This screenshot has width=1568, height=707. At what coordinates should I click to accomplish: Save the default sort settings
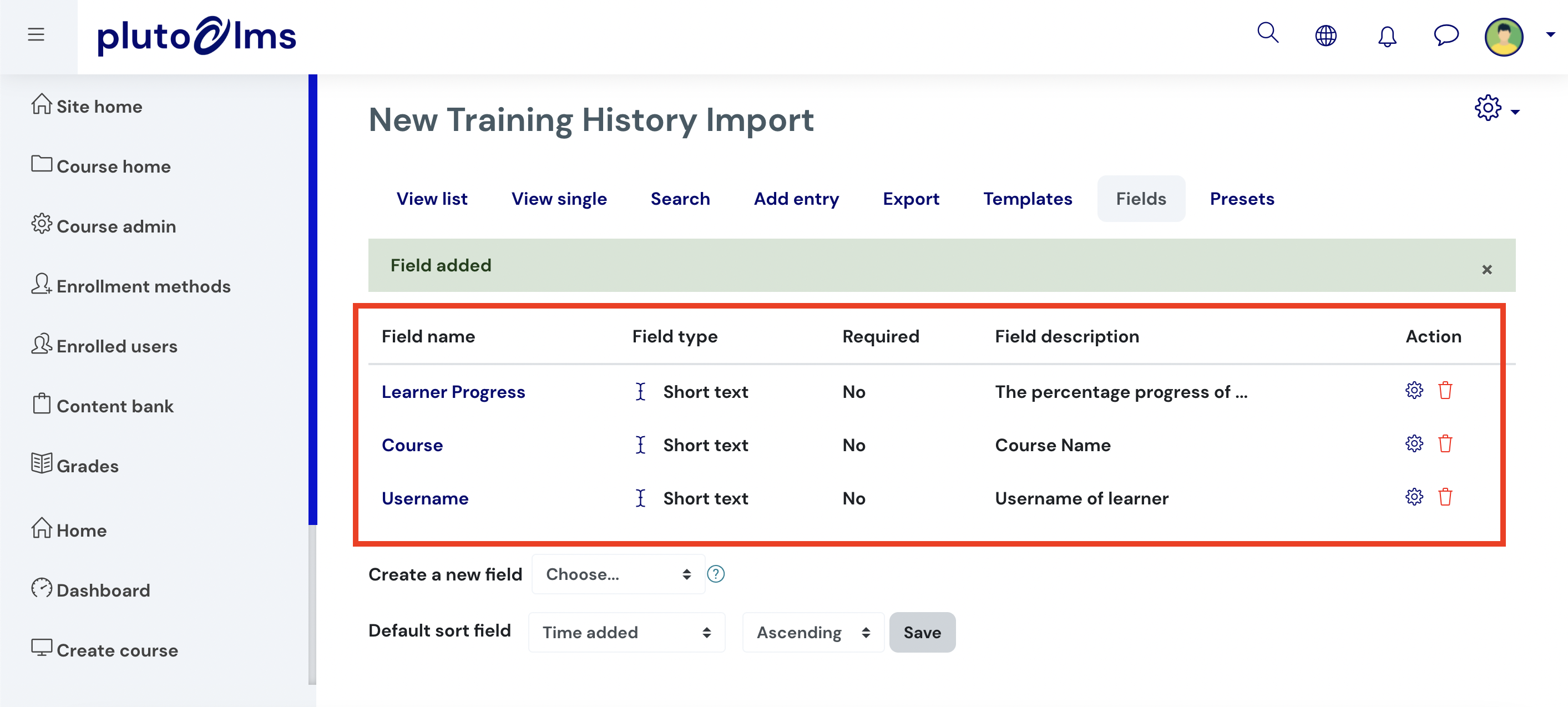pos(922,632)
